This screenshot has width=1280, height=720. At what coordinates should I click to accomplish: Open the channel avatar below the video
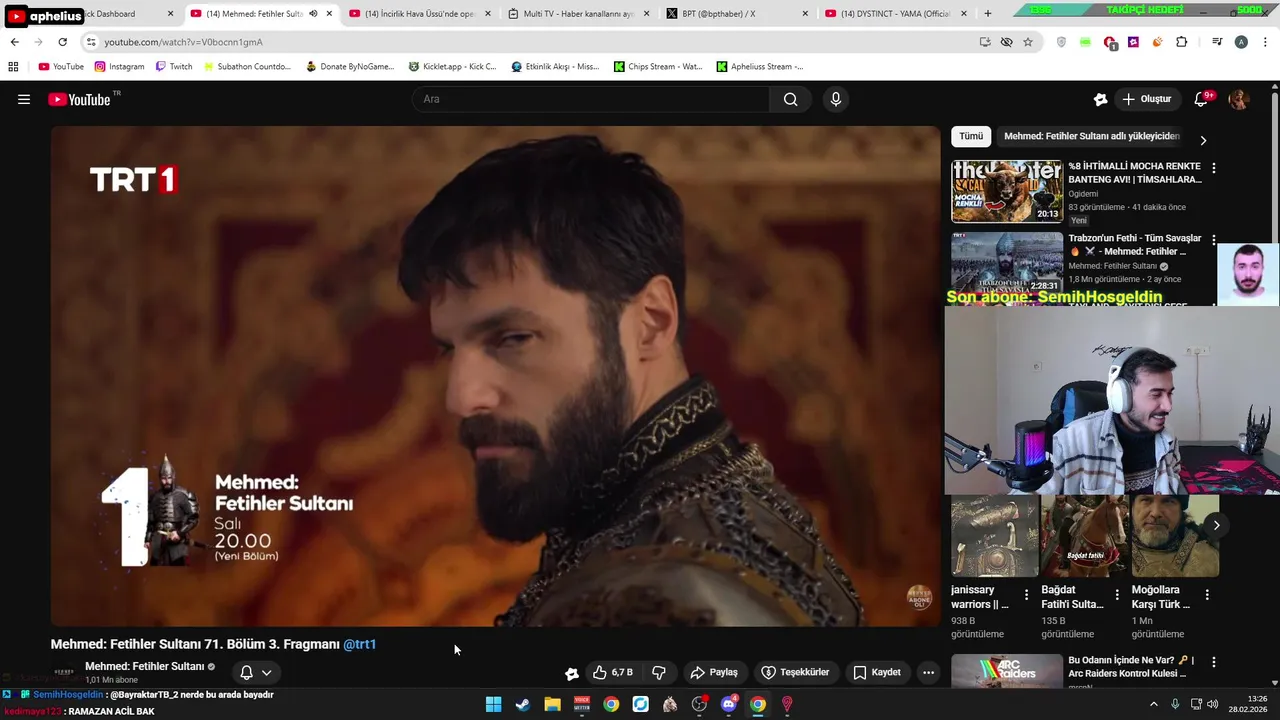pyautogui.click(x=63, y=672)
